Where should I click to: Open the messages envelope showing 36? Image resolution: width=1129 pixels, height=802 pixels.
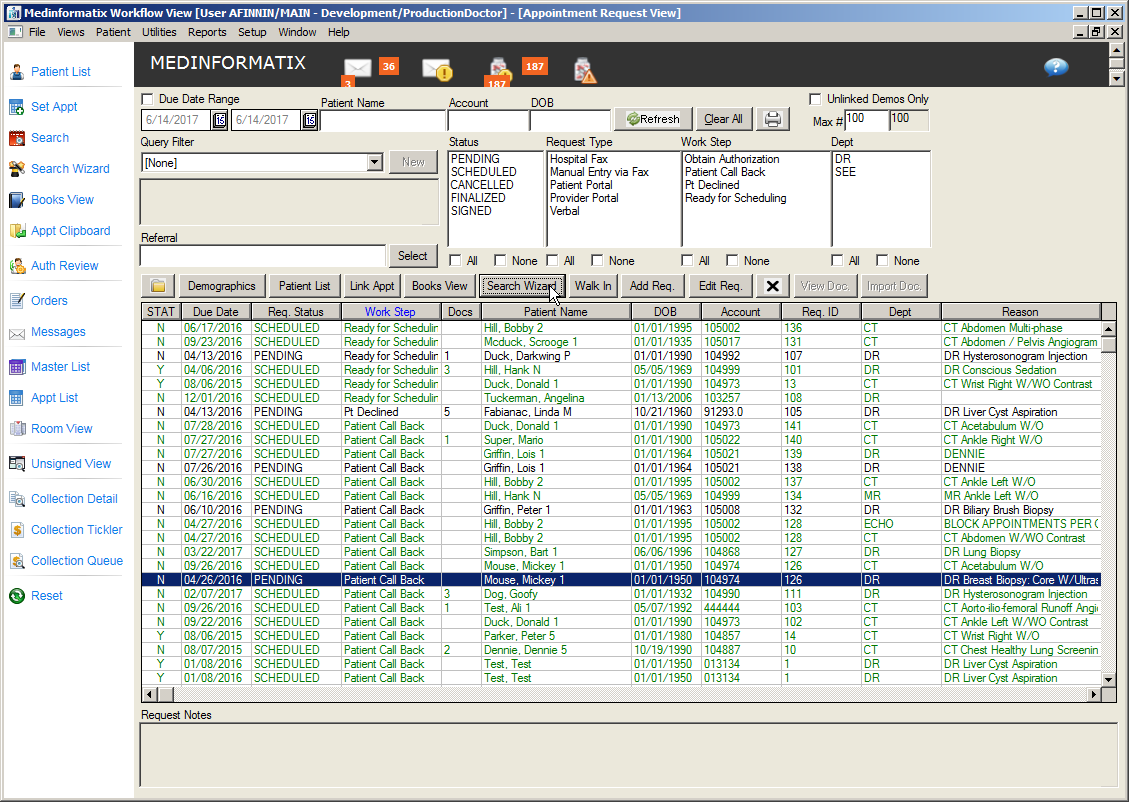click(358, 67)
